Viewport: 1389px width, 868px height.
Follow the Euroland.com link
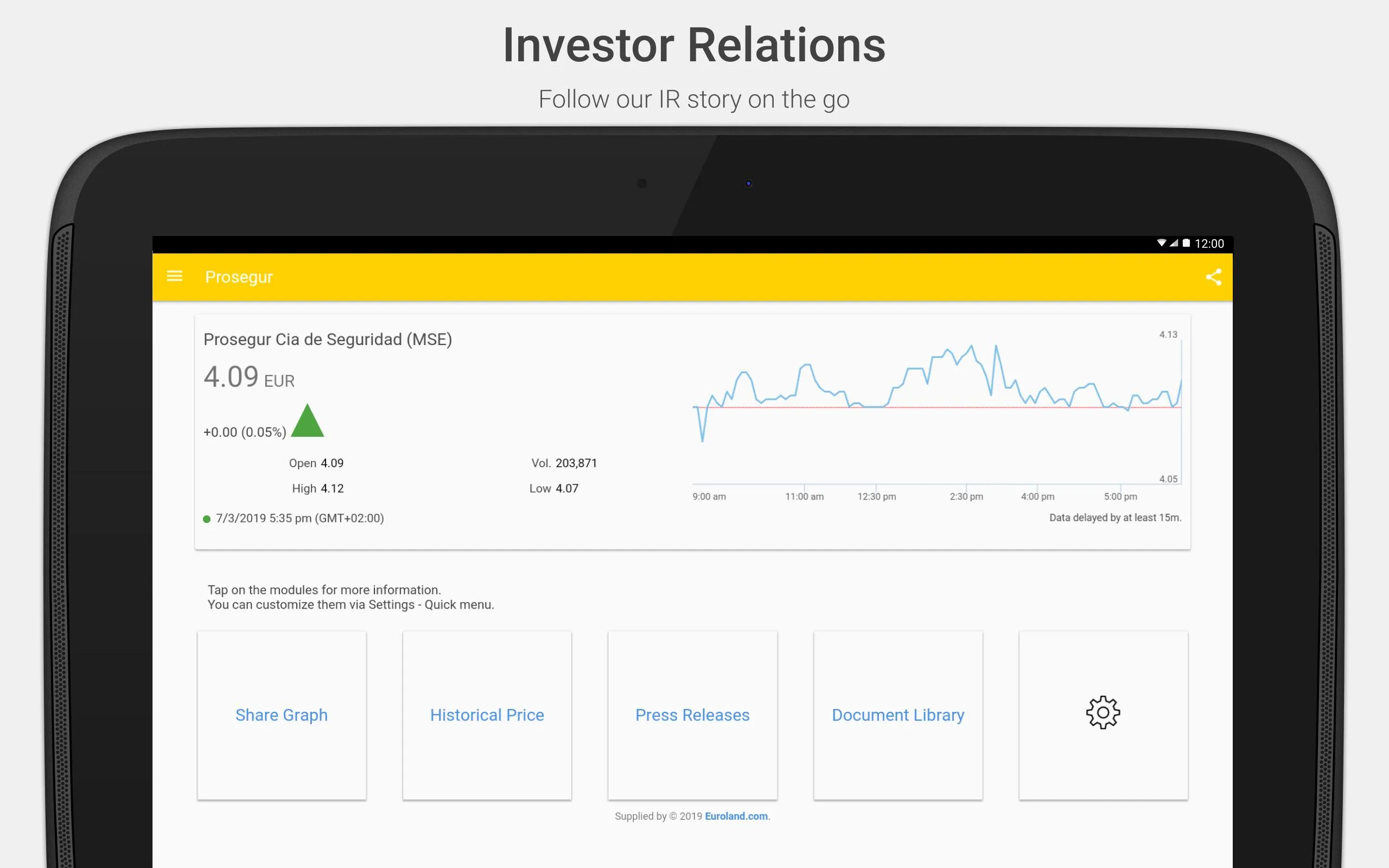click(x=736, y=816)
